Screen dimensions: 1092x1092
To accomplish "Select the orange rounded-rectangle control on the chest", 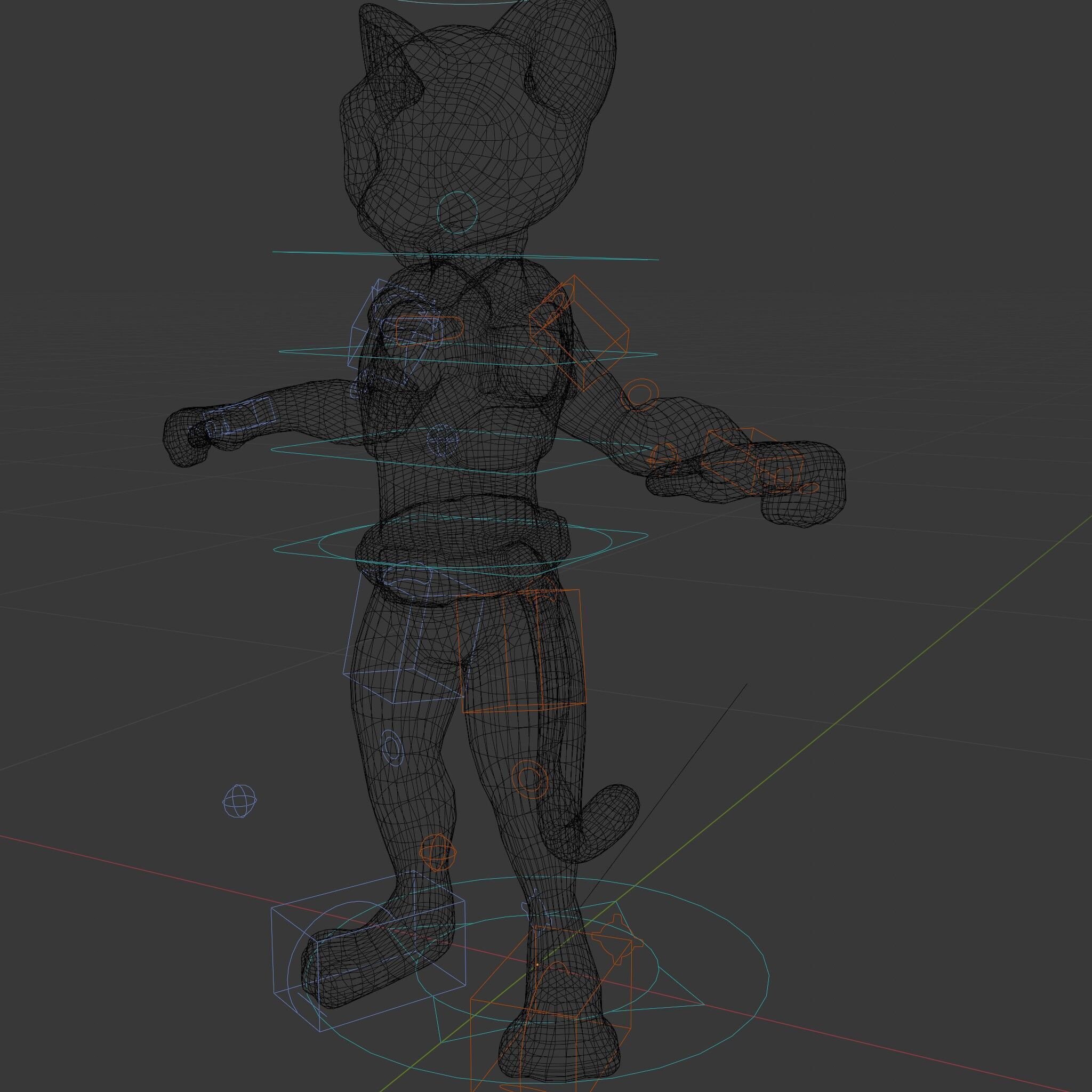I will [x=429, y=331].
